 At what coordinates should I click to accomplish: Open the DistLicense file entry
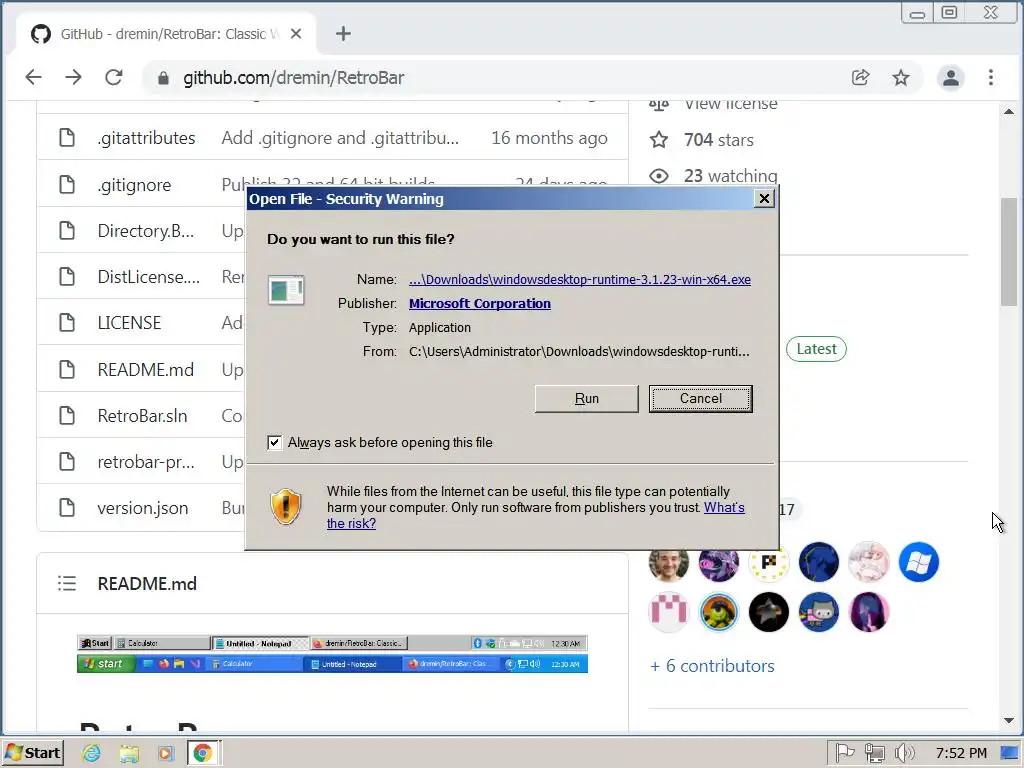click(x=148, y=277)
